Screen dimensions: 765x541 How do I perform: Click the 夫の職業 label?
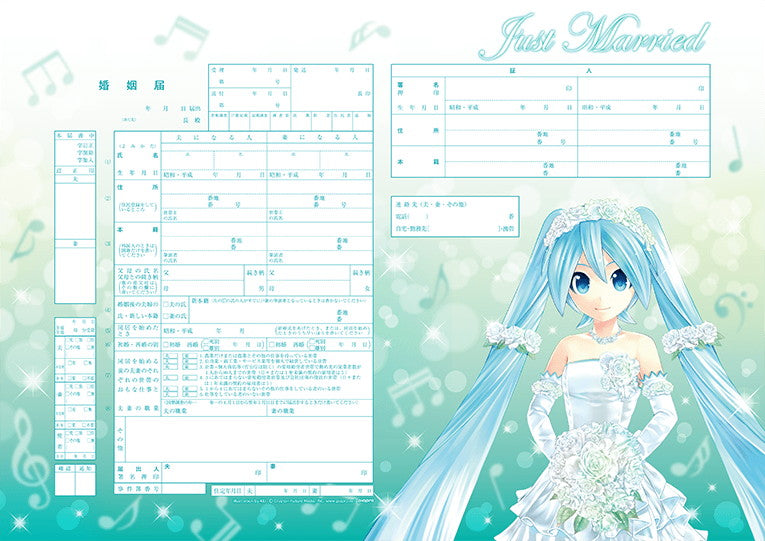point(176,411)
